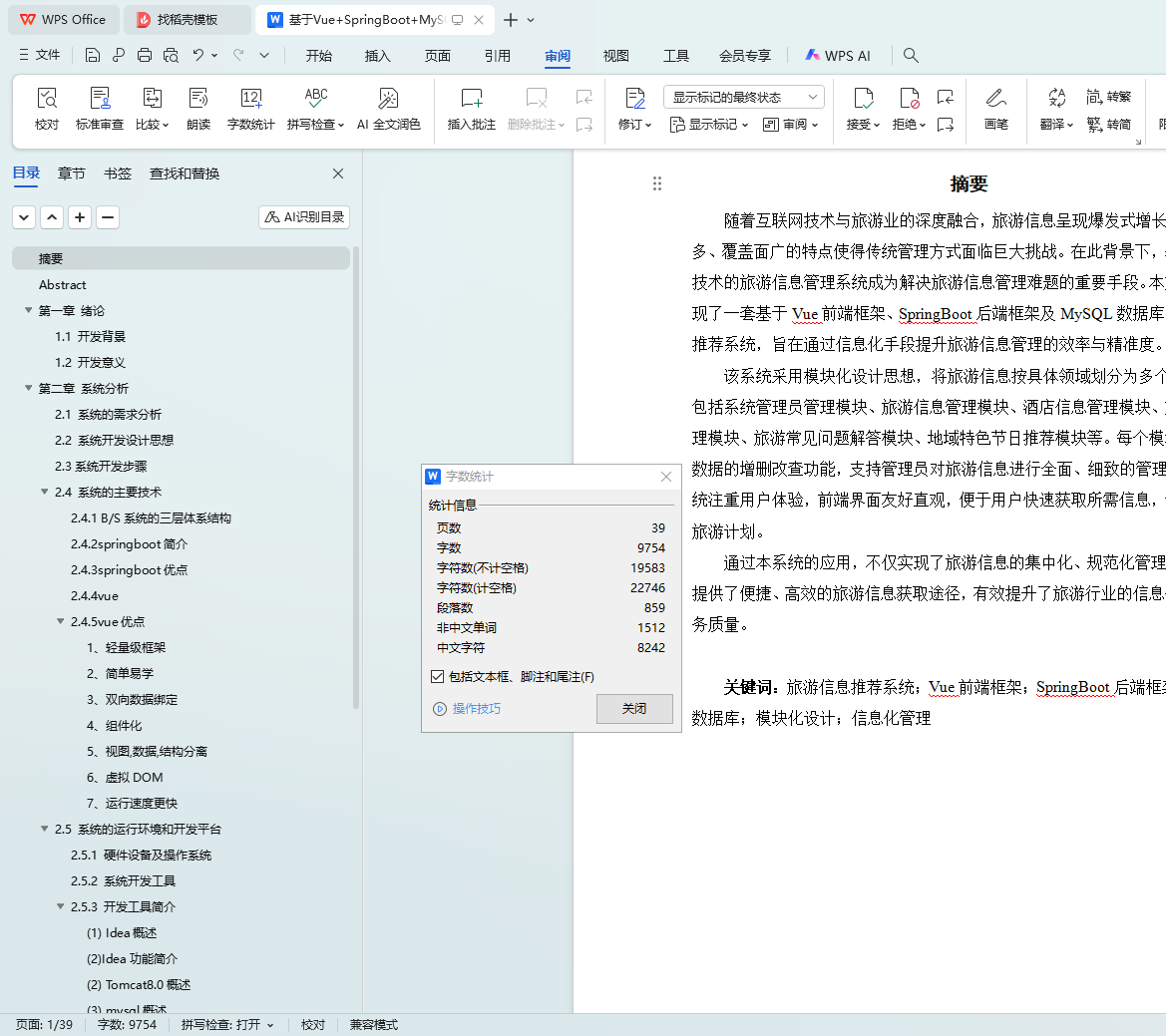Click the navigation pane vertical scrollbar
Image resolution: width=1166 pixels, height=1036 pixels.
[355, 476]
